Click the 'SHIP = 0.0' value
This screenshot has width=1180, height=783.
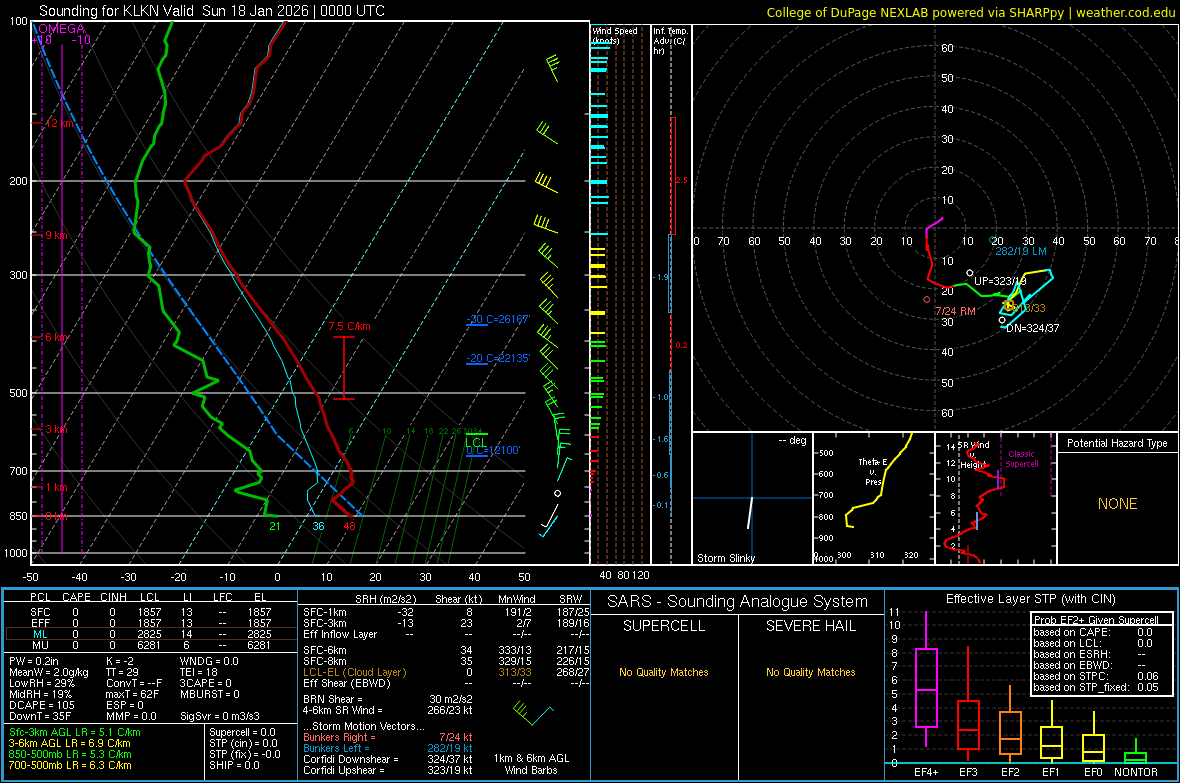click(x=234, y=765)
